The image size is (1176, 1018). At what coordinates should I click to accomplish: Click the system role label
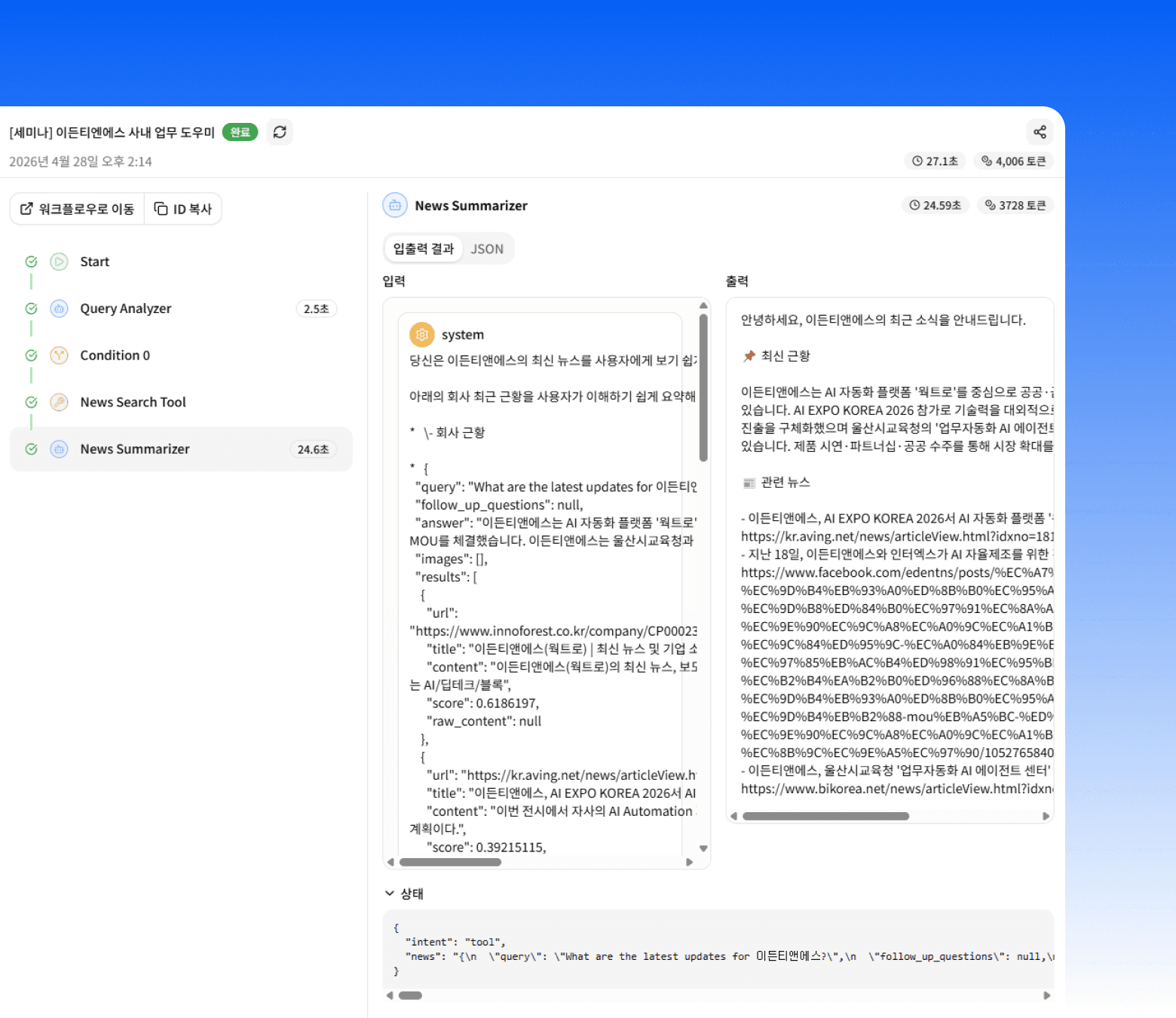[x=463, y=335]
